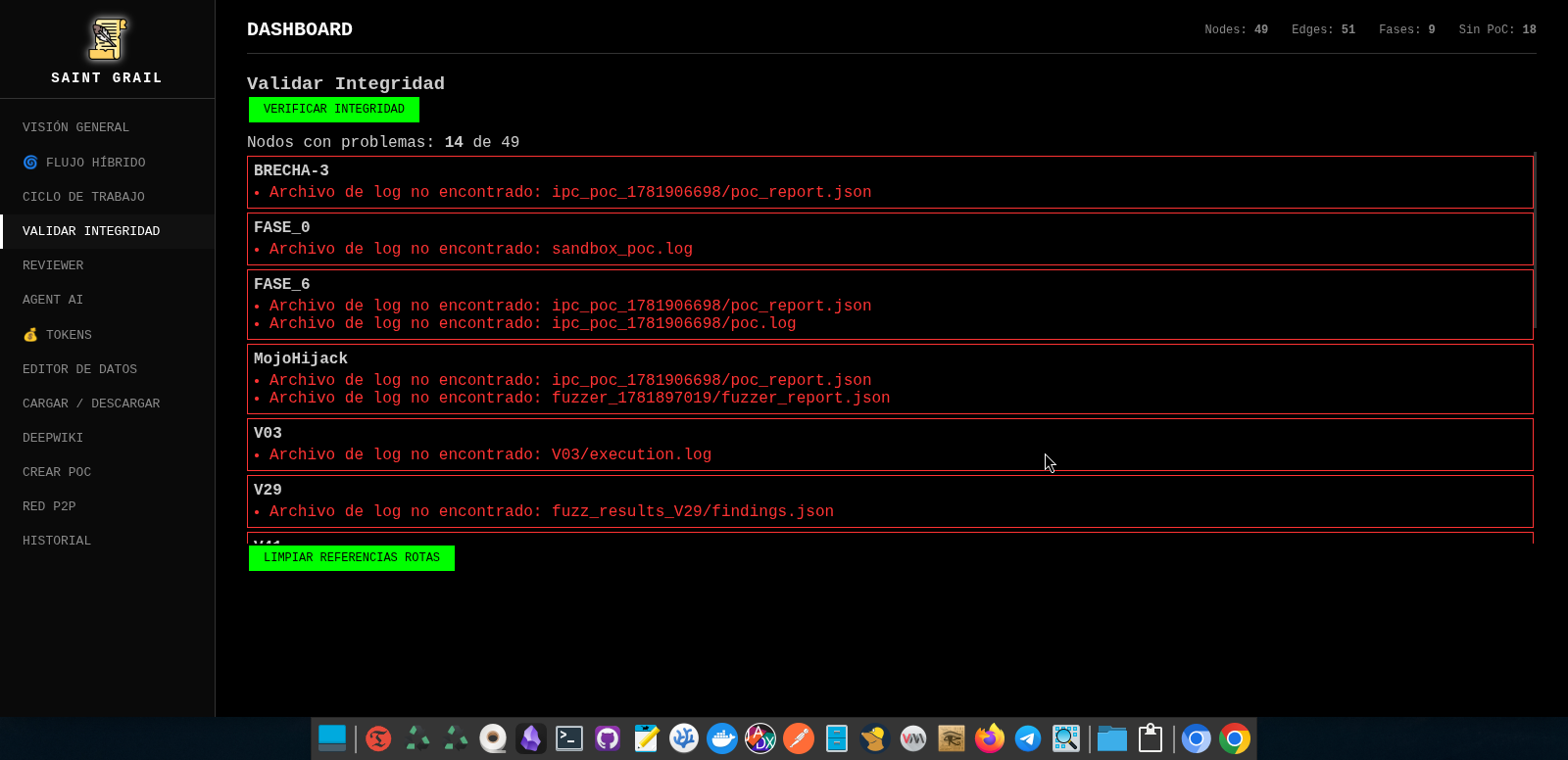This screenshot has height=760, width=1568.
Task: Open Docker Desktop from the dock
Action: pos(722,738)
